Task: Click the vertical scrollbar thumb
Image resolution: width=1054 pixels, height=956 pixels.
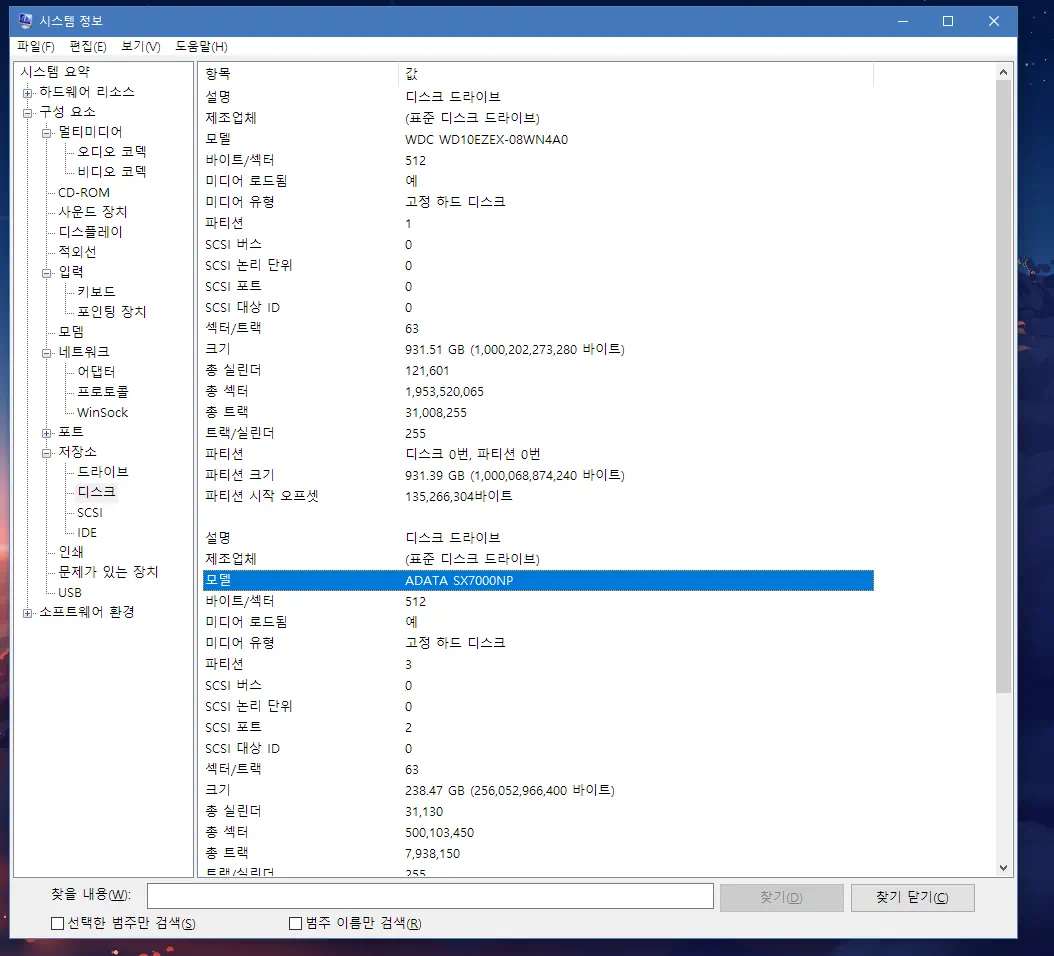Action: (x=1003, y=387)
